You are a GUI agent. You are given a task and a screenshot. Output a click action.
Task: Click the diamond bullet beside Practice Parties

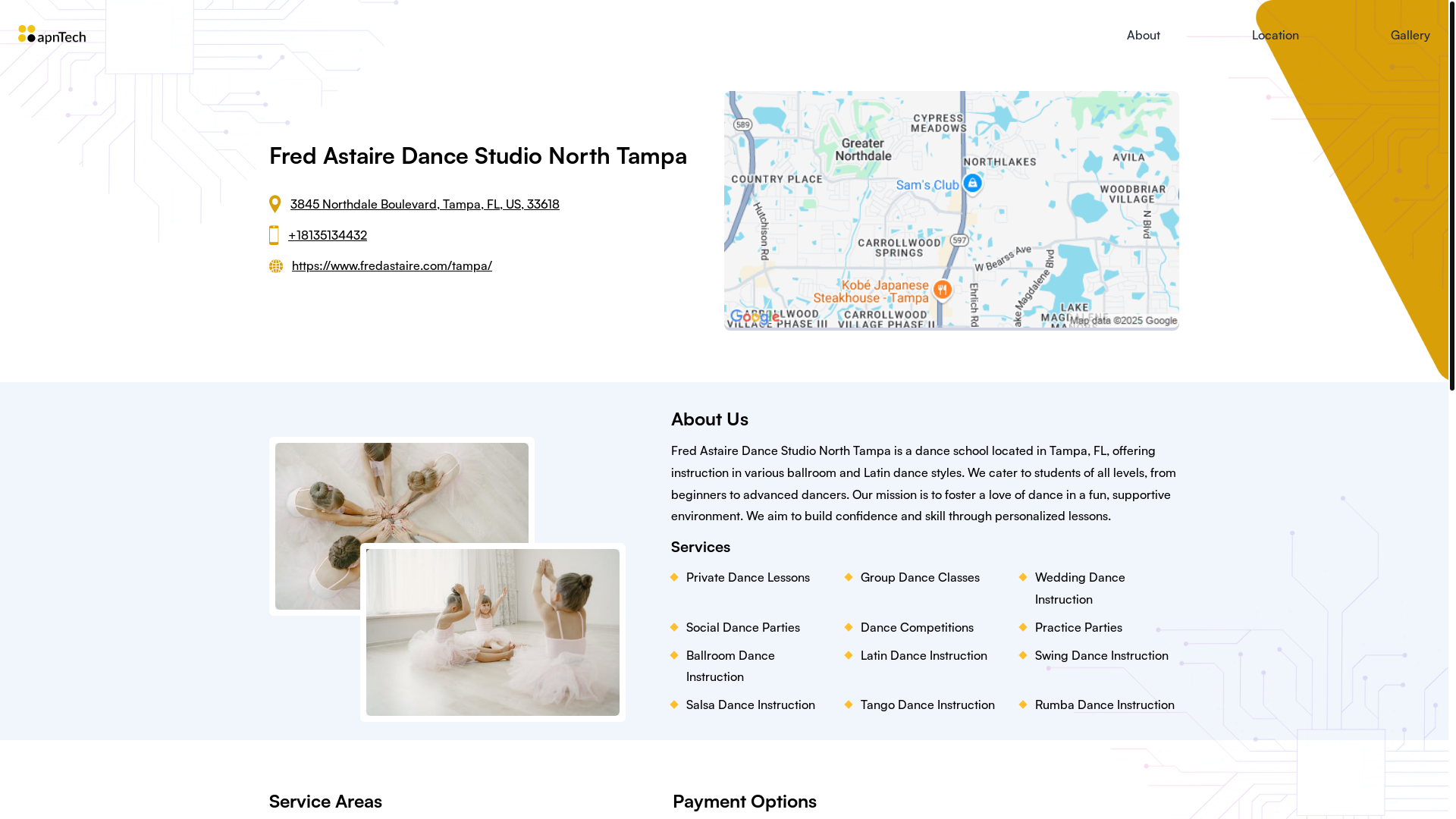pyautogui.click(x=1023, y=627)
